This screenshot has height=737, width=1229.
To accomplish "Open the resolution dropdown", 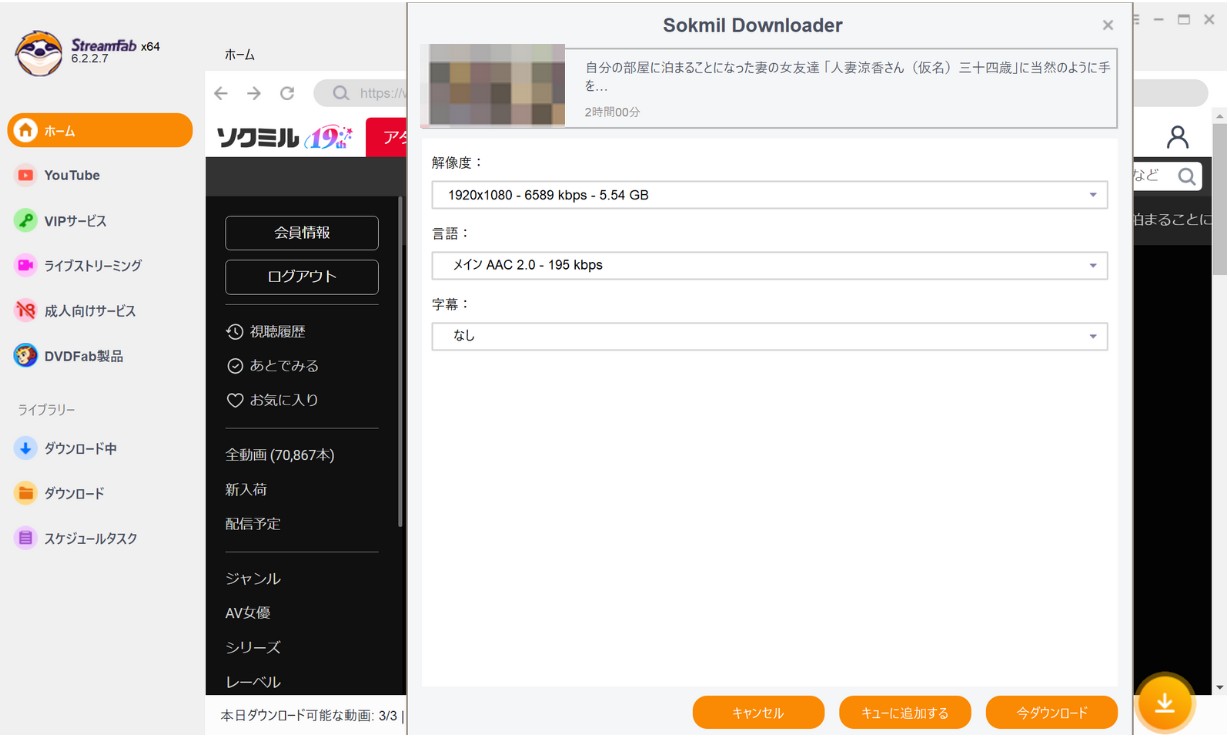I will 770,195.
